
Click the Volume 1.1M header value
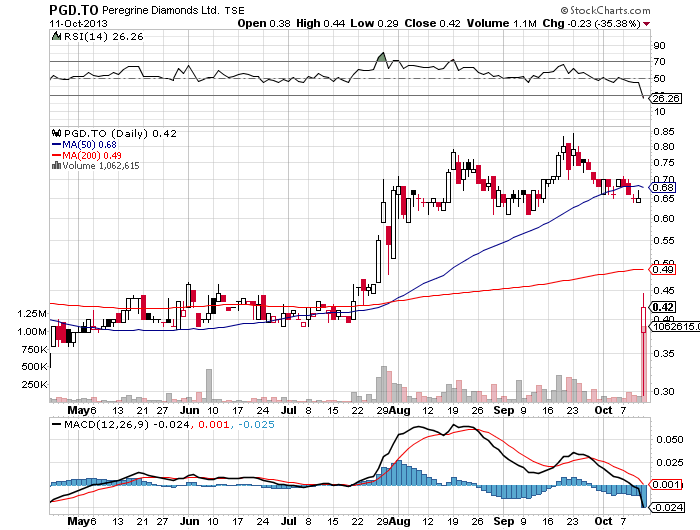[x=501, y=23]
